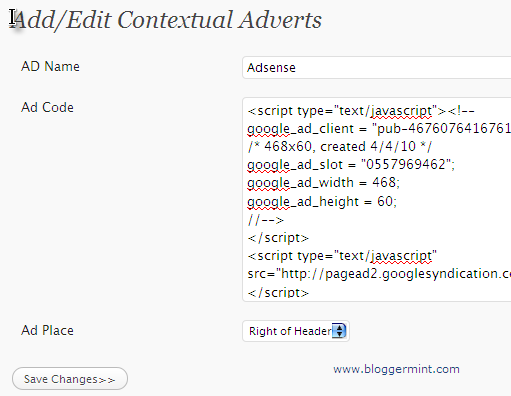511x396 pixels.
Task: Click the AD Name text field containing Adsense
Action: tap(377, 68)
